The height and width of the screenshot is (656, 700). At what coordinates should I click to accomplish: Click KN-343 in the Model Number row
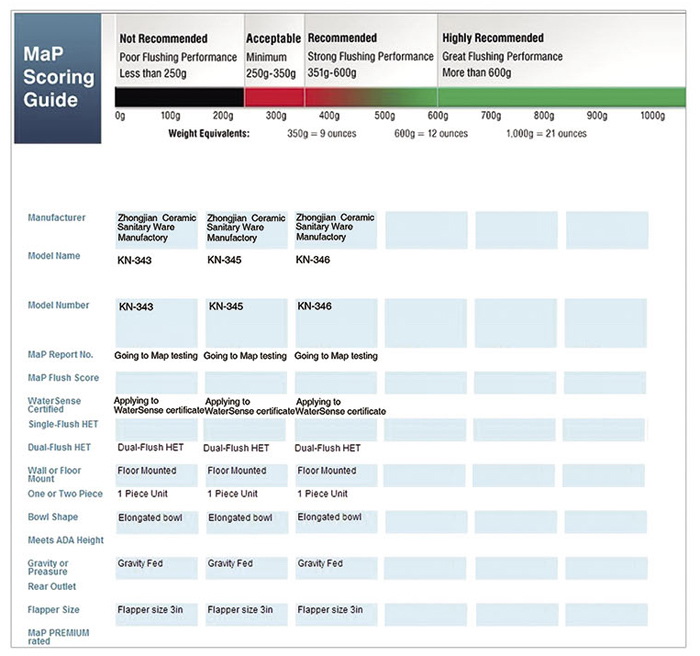tap(136, 307)
